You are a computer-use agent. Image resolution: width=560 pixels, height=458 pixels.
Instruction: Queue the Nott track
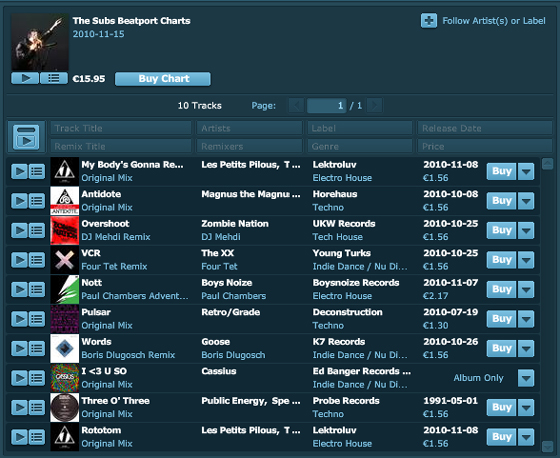(x=37, y=289)
